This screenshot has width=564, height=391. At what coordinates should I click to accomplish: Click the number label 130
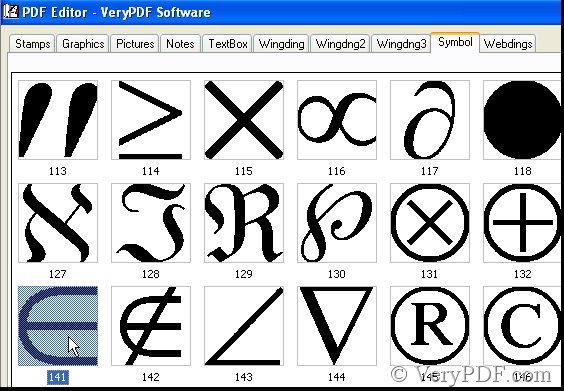click(x=337, y=274)
